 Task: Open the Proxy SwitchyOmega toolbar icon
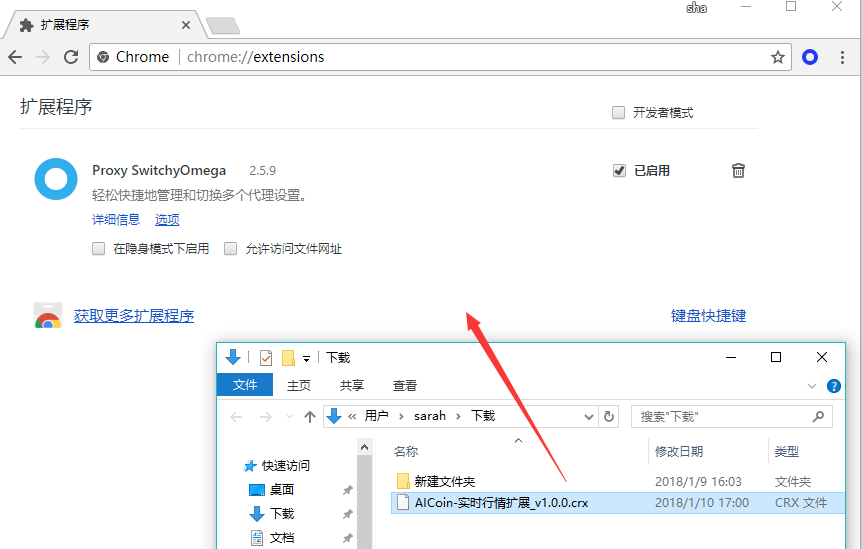point(810,57)
